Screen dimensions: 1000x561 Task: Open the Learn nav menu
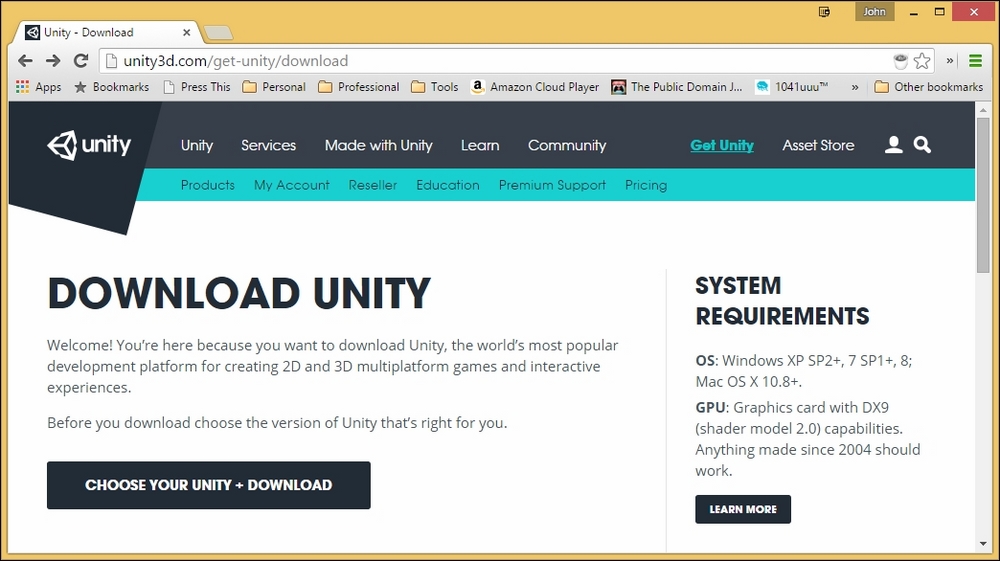(480, 145)
